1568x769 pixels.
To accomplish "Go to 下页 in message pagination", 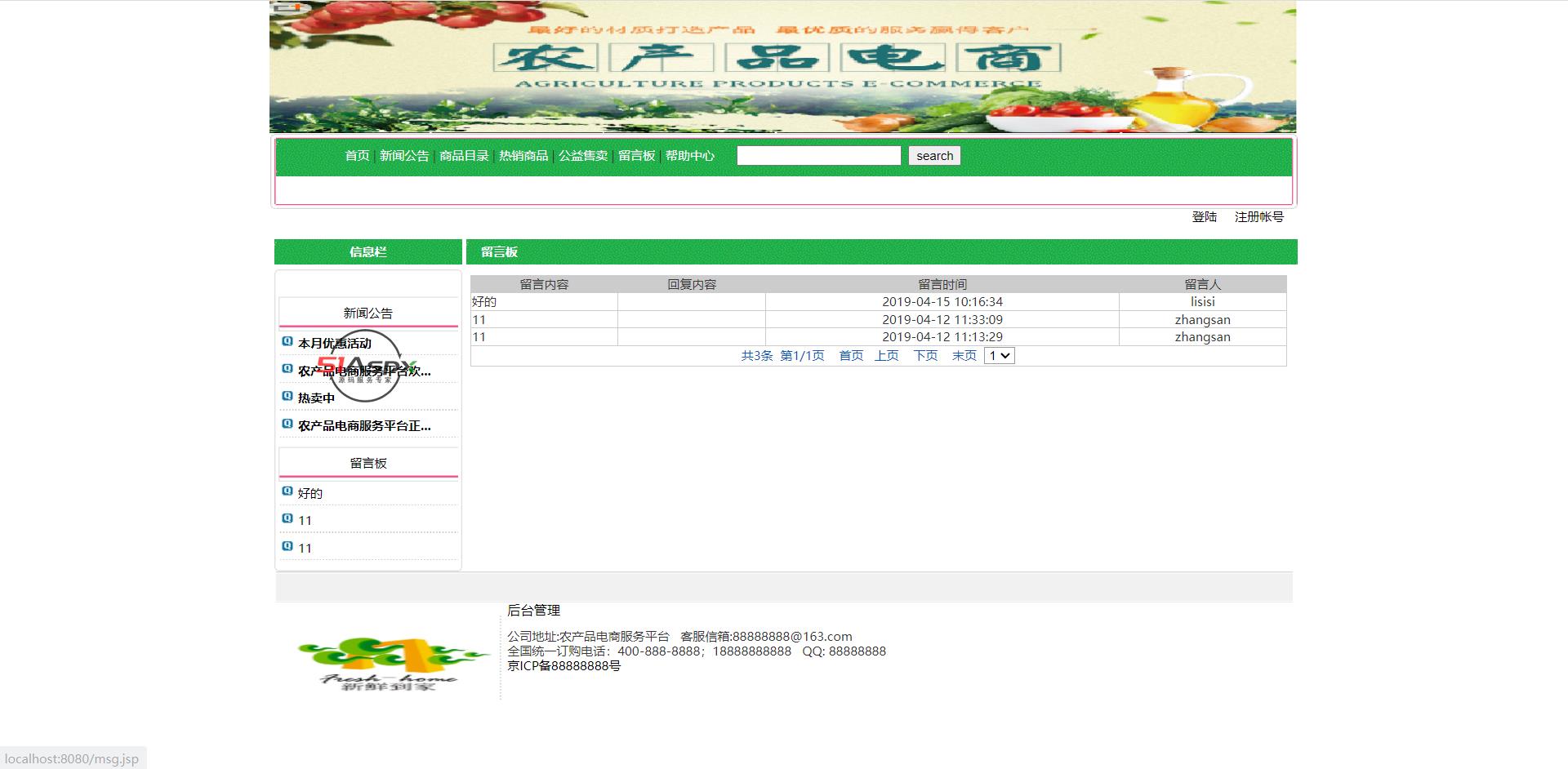I will click(x=925, y=356).
